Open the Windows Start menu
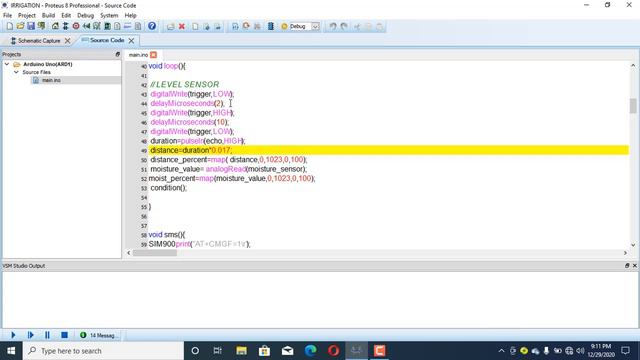This screenshot has width=640, height=360. tap(11, 351)
